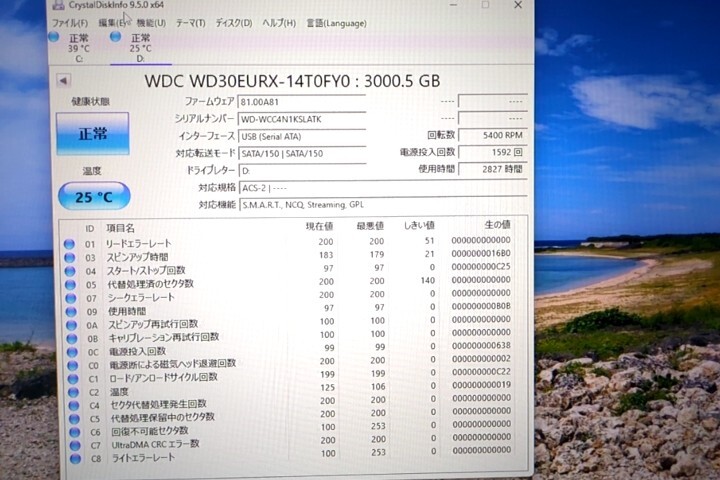
Task: Click the status icon for row 05 代替処理済のセクタ数
Action: pos(71,284)
